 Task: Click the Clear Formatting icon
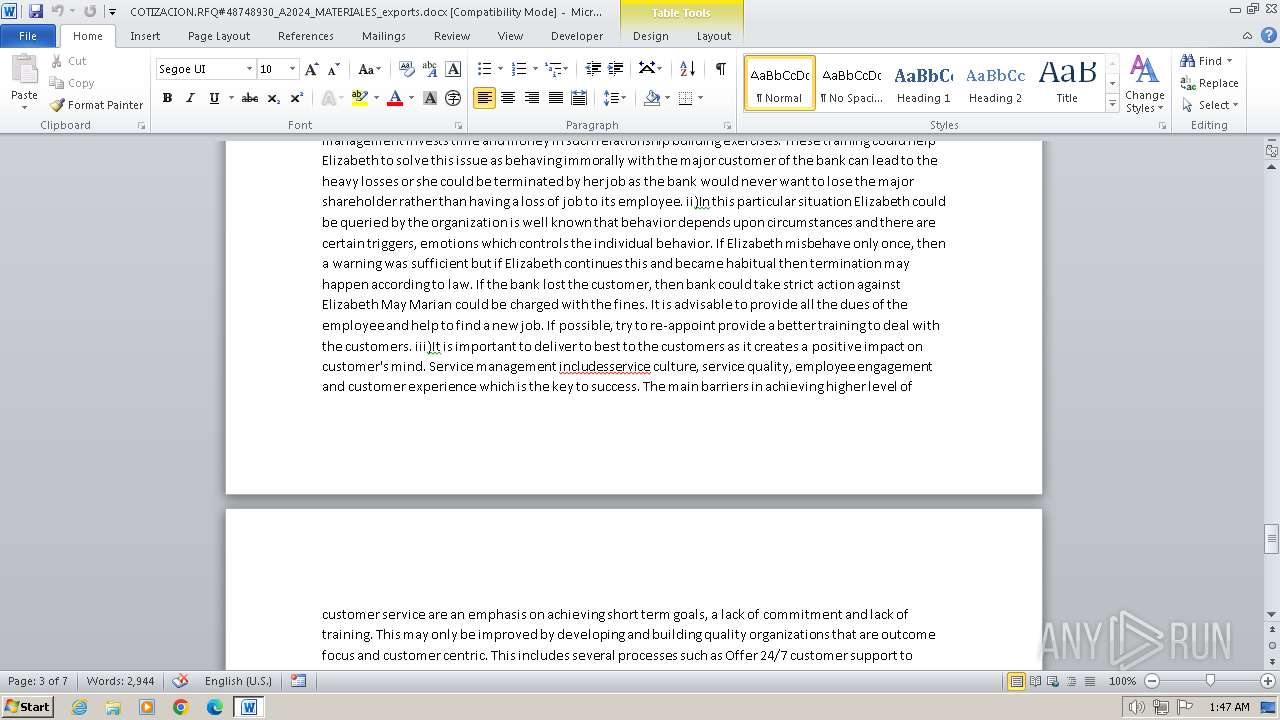406,69
